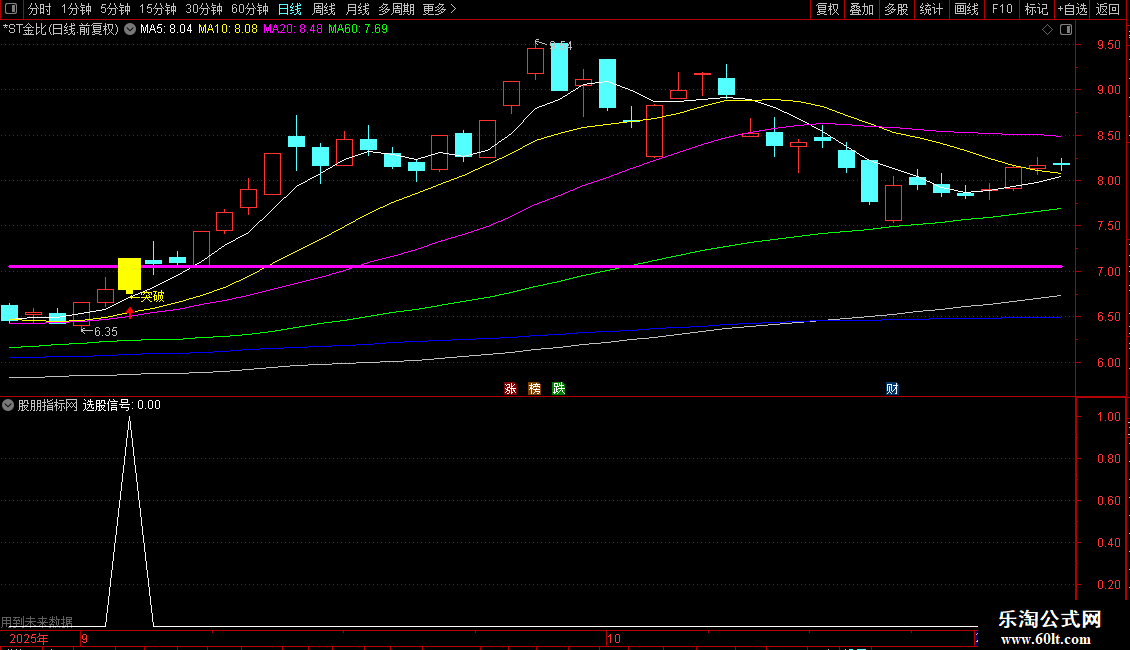Click the 标记 mark button
1130x650 pixels.
coord(1036,9)
